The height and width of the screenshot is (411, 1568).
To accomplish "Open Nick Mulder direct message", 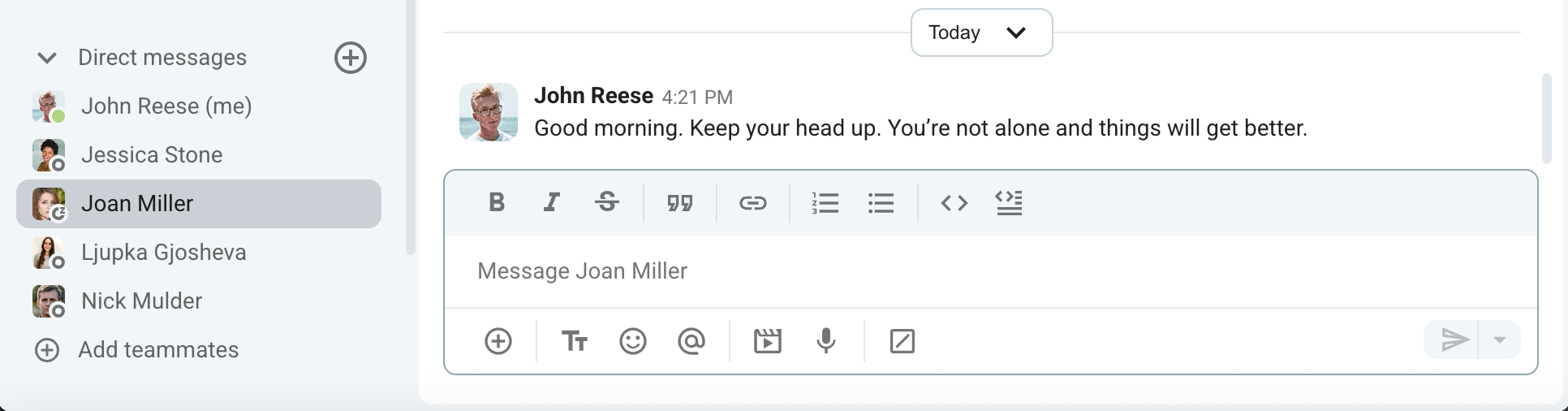I will [141, 301].
